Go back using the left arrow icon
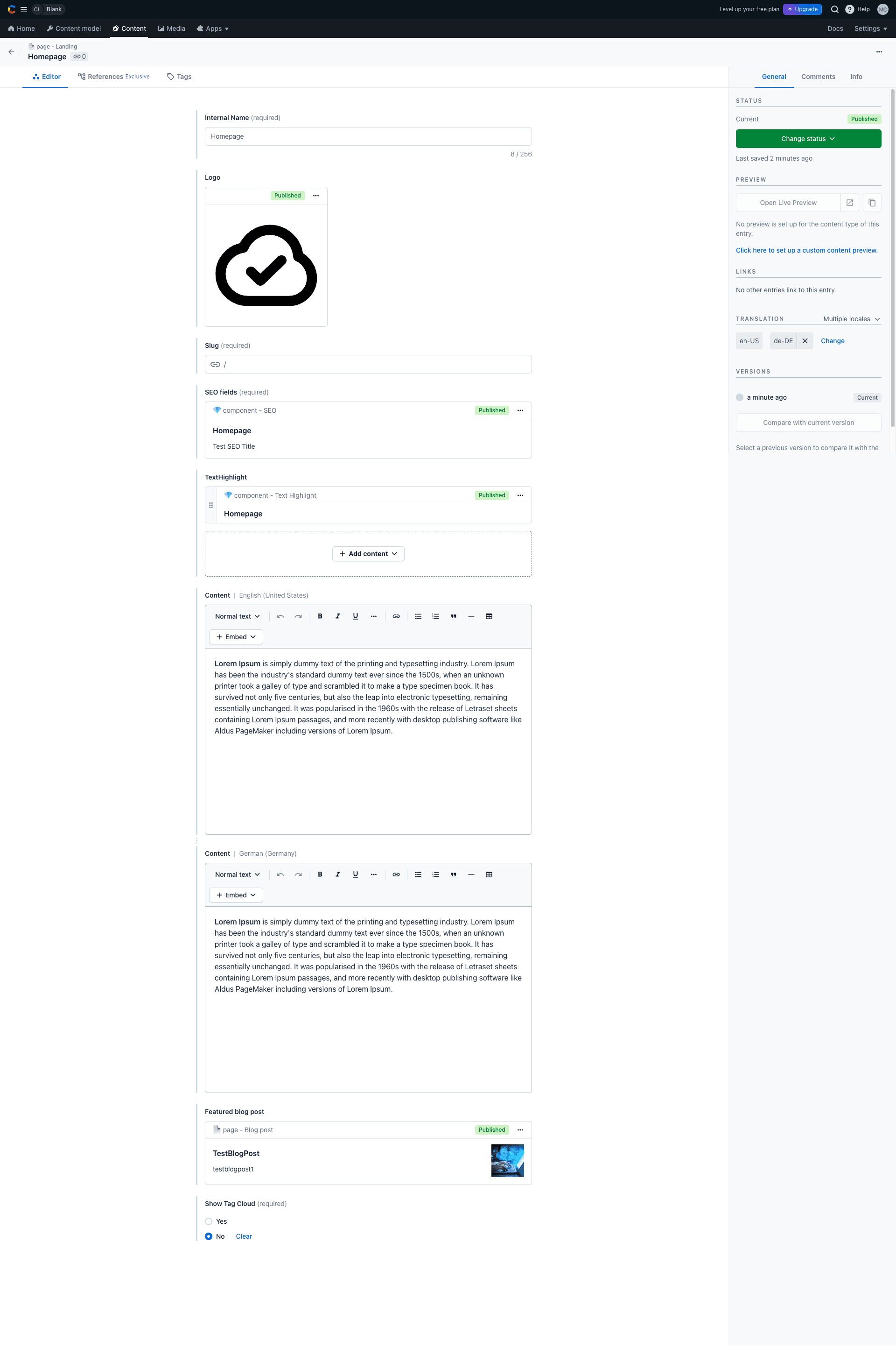 point(11,51)
